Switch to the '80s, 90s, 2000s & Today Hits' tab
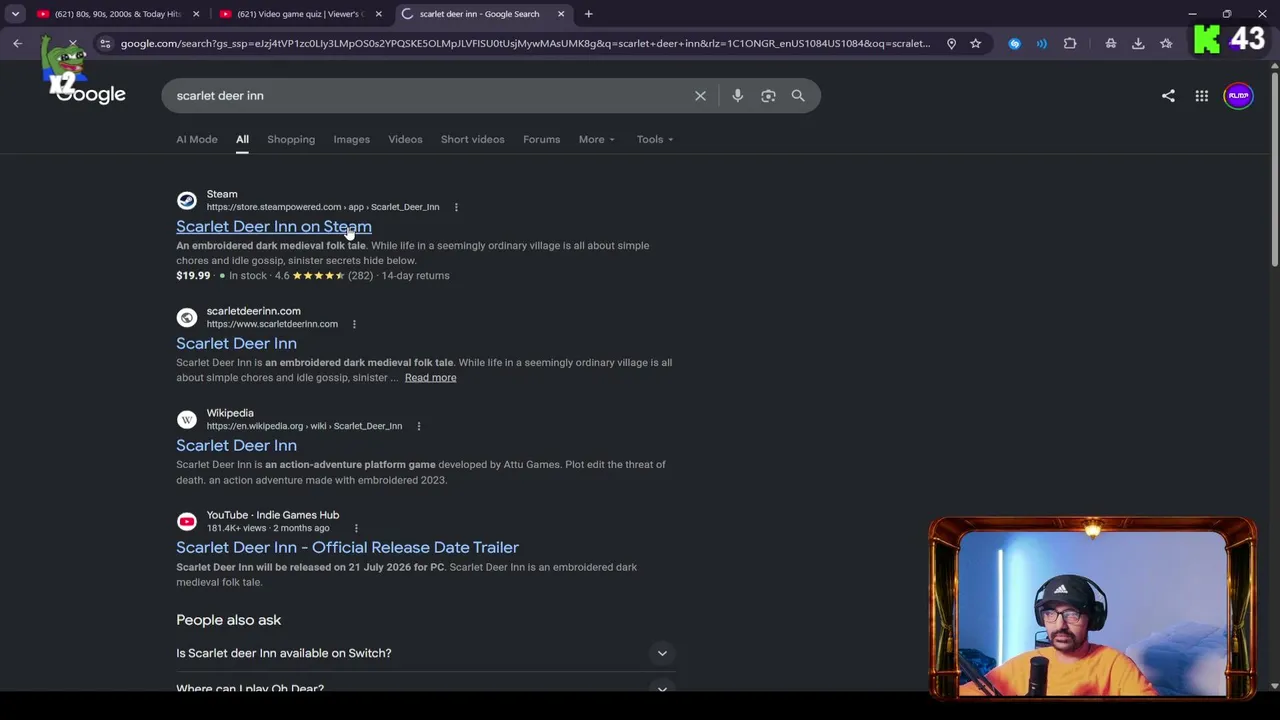The width and height of the screenshot is (1280, 720). pyautogui.click(x=116, y=14)
